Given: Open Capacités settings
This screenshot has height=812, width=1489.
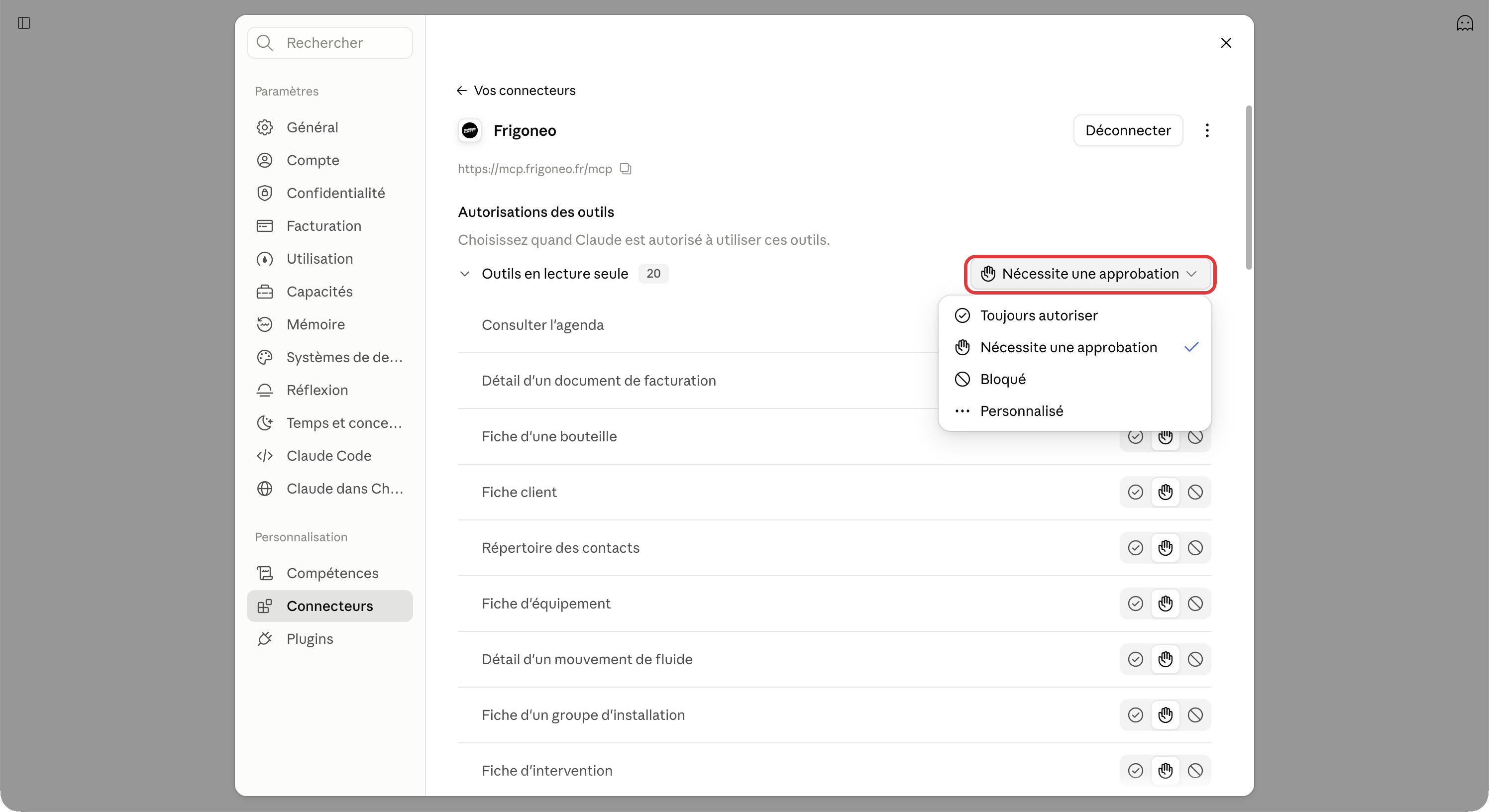Looking at the screenshot, I should point(330,292).
